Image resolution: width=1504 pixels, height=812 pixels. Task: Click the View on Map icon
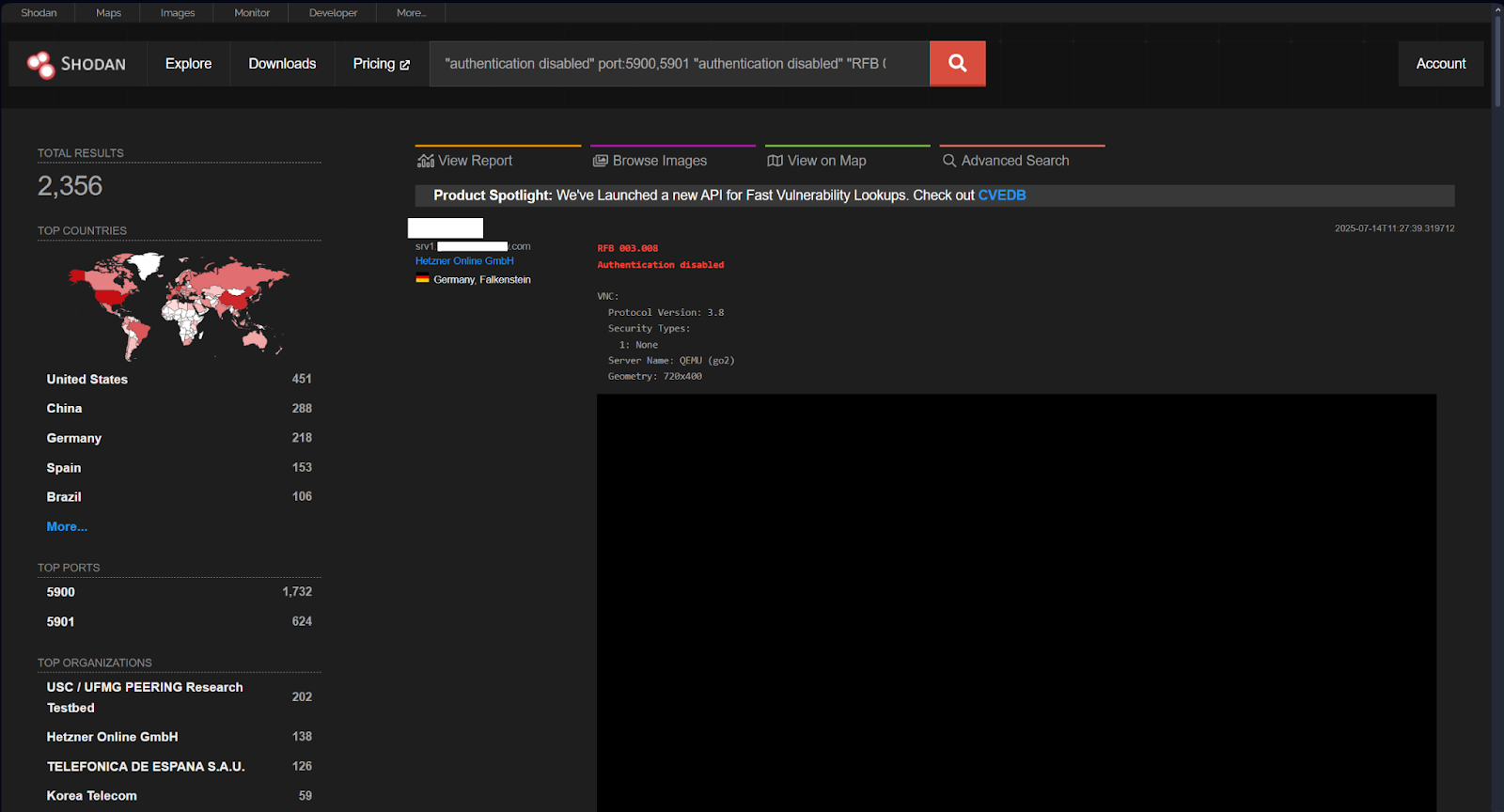click(775, 161)
